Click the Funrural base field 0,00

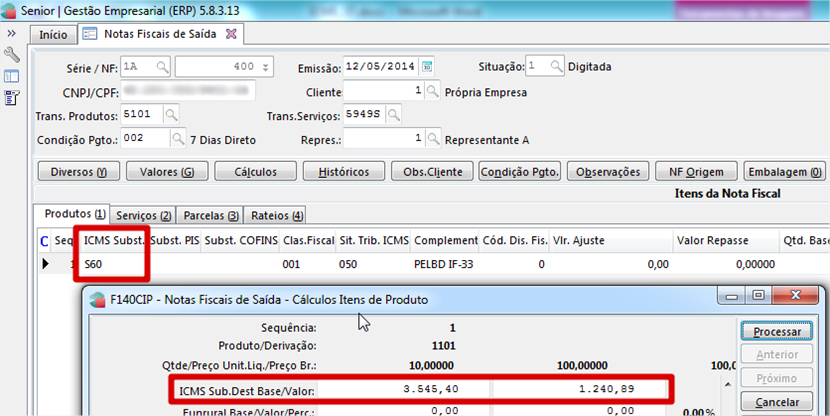pyautogui.click(x=404, y=411)
